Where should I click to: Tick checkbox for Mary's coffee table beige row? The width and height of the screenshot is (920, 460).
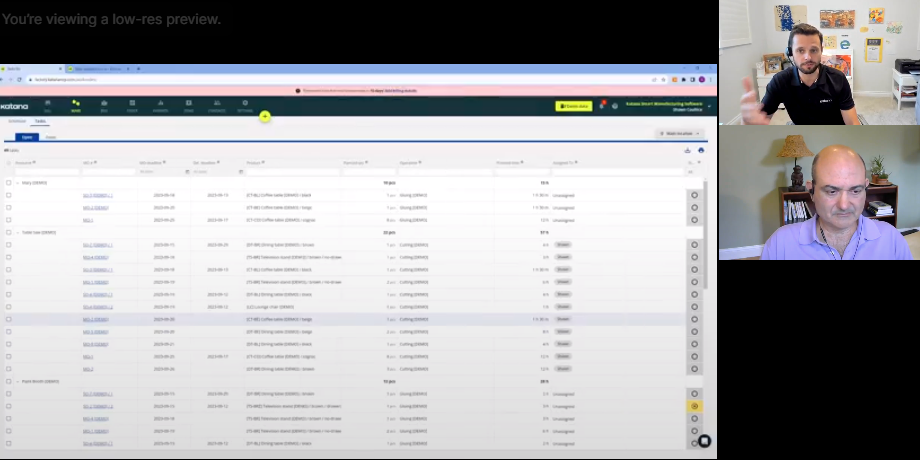point(8,208)
